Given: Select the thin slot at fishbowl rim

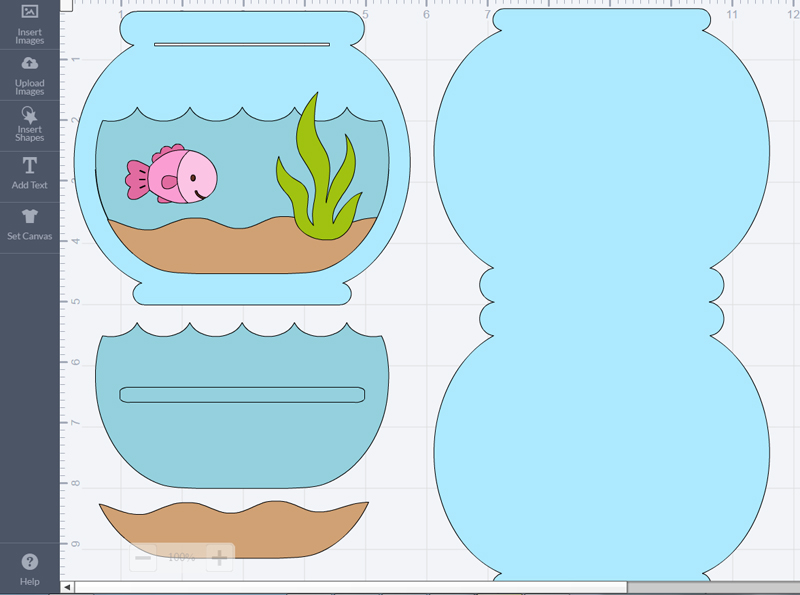Looking at the screenshot, I should pos(242,45).
